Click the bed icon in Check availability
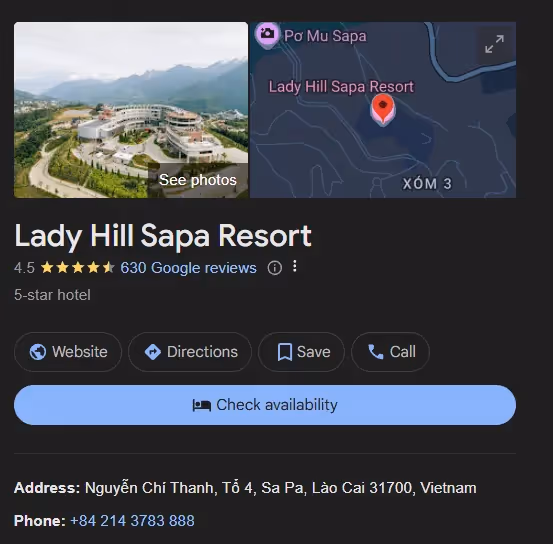This screenshot has height=544, width=553. point(202,405)
